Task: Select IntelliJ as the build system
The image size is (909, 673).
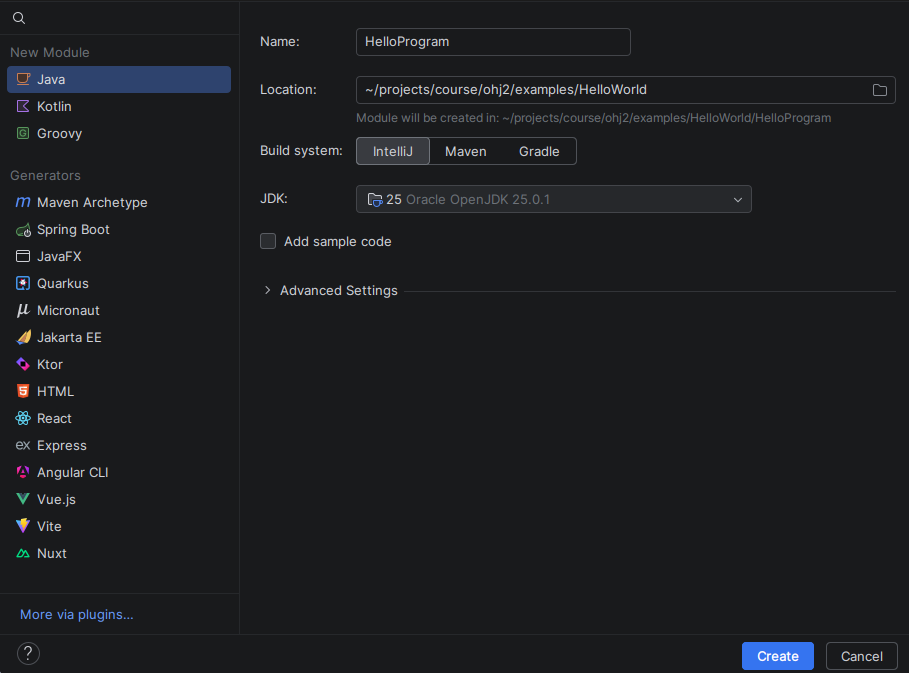Action: click(393, 151)
